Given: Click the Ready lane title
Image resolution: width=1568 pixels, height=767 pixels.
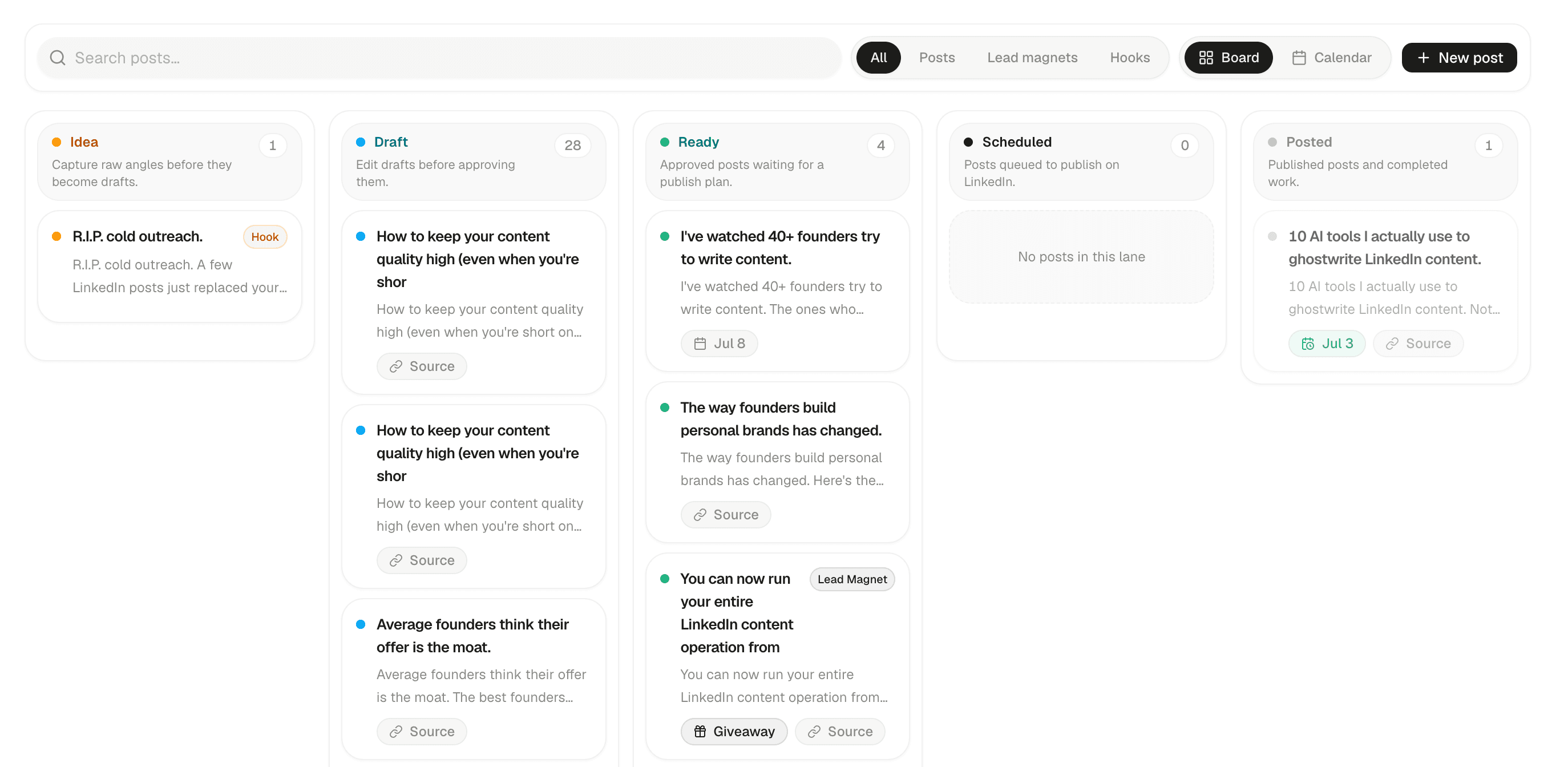Looking at the screenshot, I should pyautogui.click(x=698, y=142).
